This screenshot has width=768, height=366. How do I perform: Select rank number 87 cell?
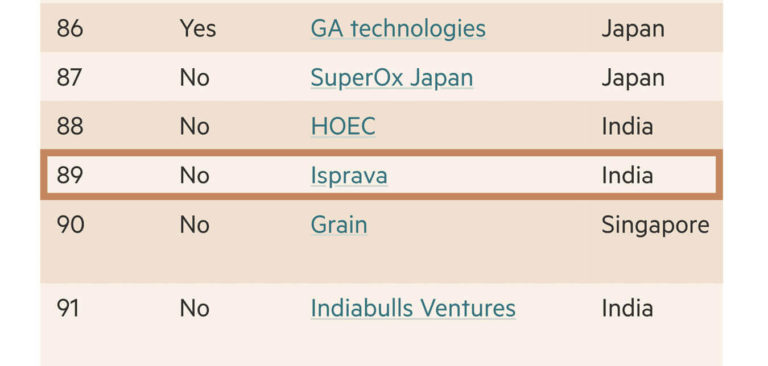(x=70, y=78)
